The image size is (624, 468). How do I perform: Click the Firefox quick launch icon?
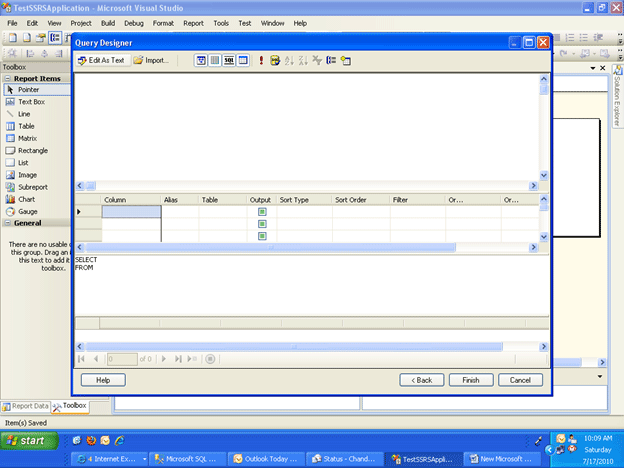pos(91,440)
